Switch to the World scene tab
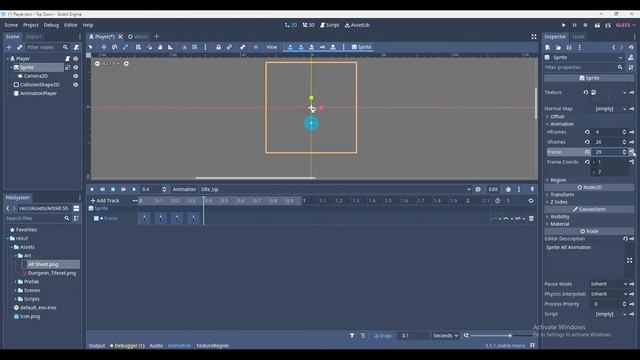 click(x=138, y=37)
